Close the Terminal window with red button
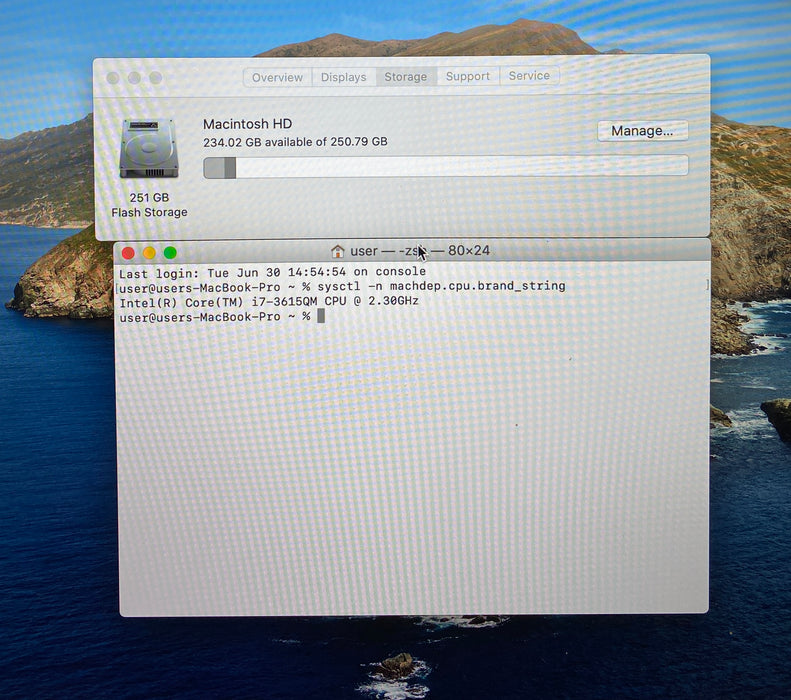 128,253
